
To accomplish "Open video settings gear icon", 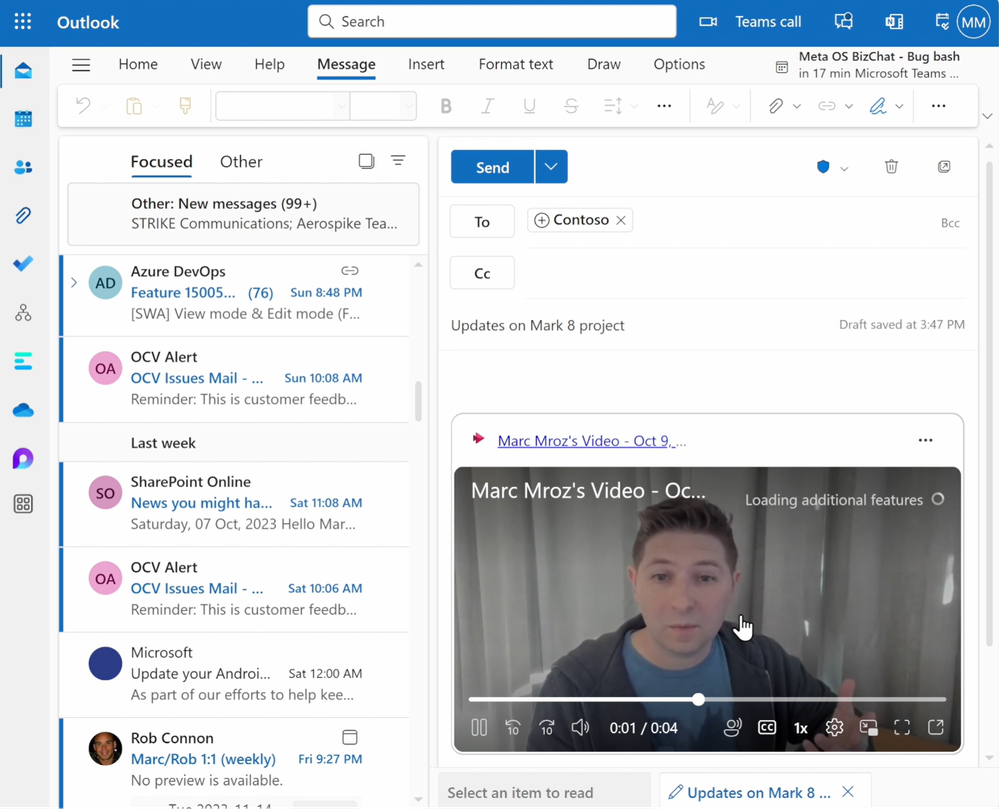I will point(834,727).
